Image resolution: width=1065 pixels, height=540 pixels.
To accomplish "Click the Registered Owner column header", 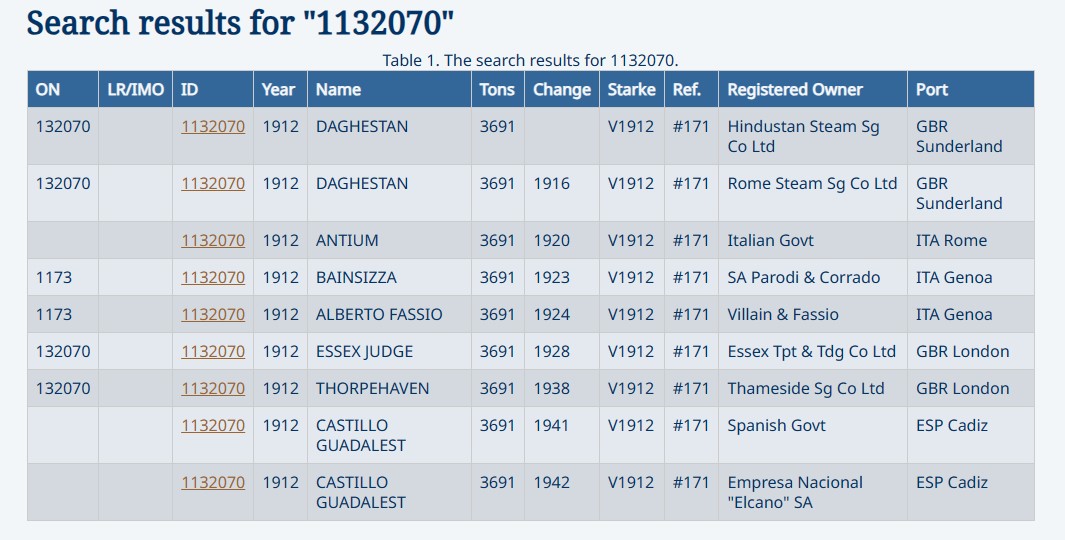I will (x=794, y=90).
